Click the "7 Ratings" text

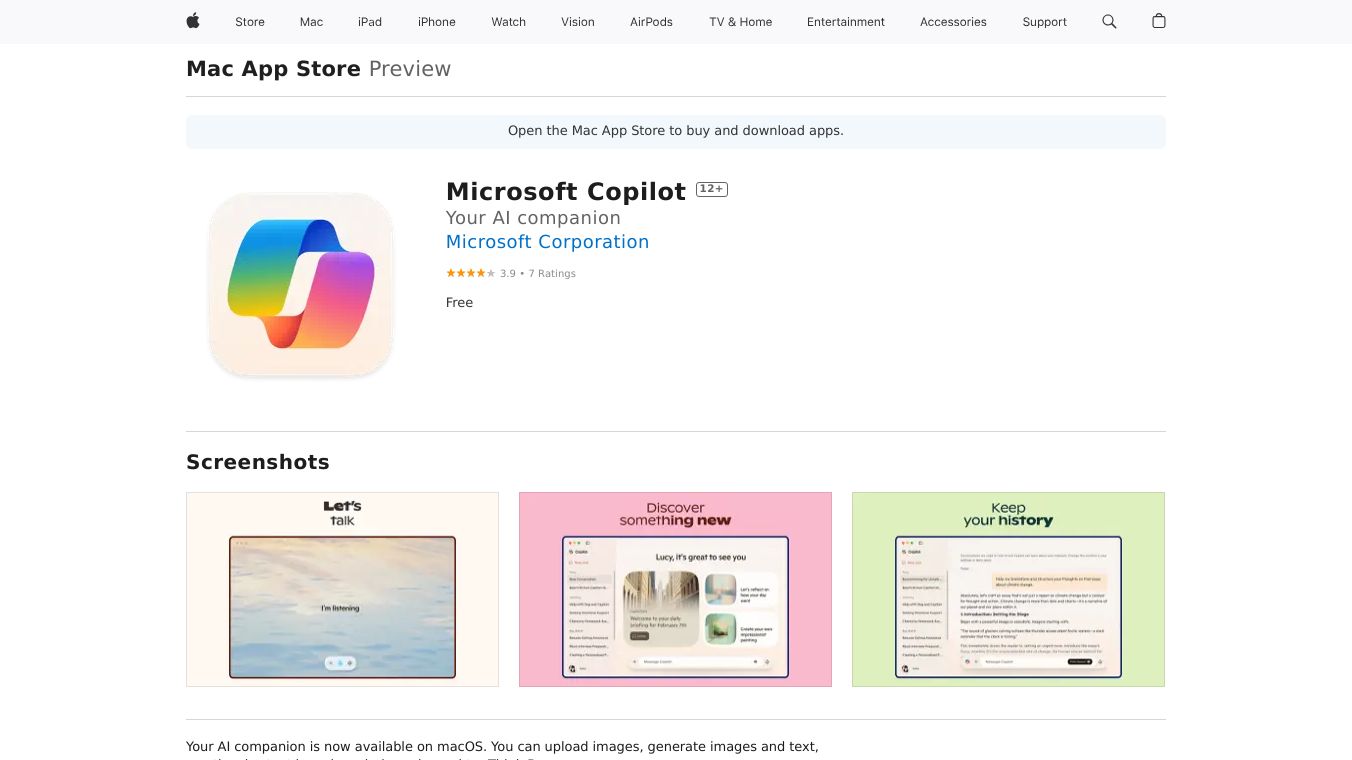click(x=552, y=273)
